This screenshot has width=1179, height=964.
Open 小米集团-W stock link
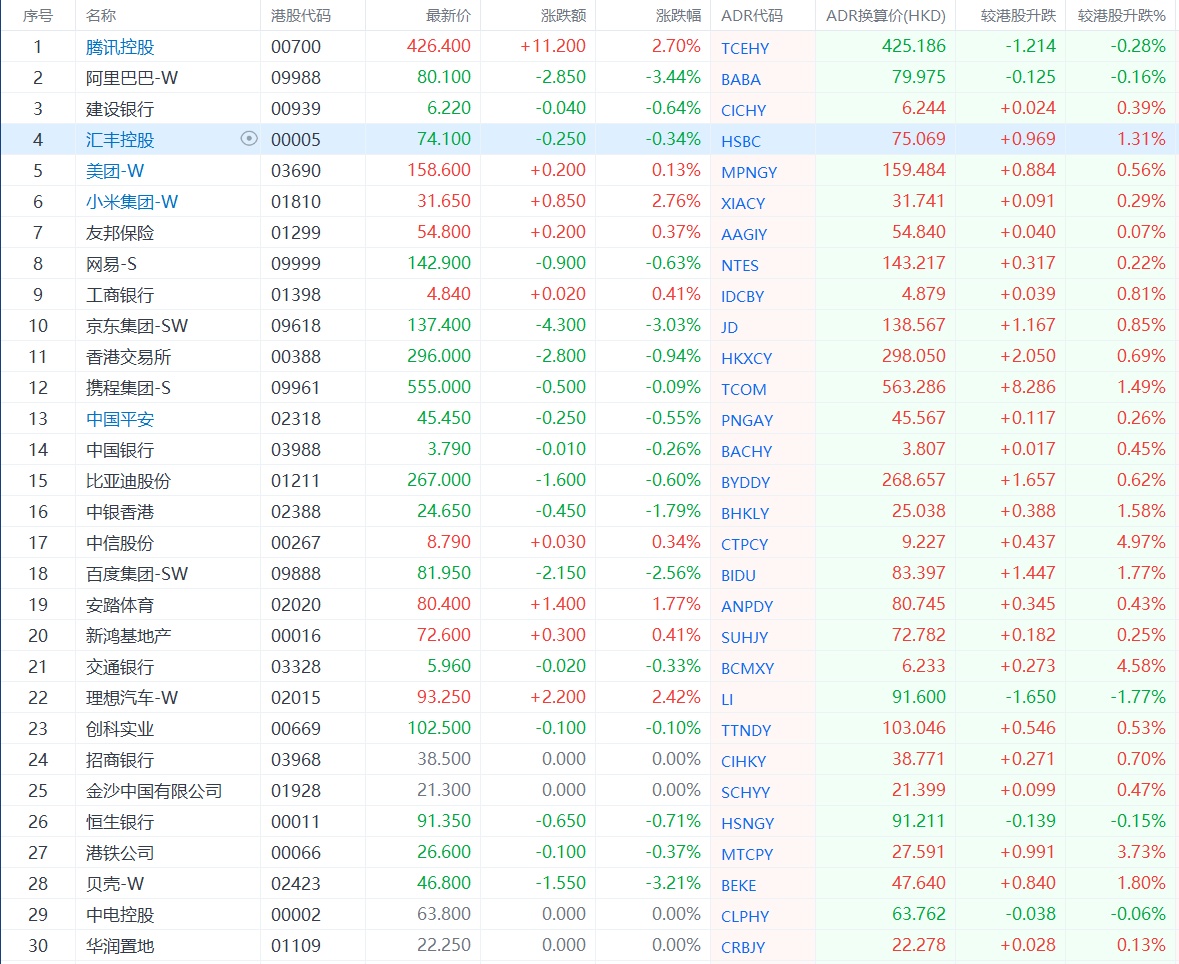[x=132, y=202]
